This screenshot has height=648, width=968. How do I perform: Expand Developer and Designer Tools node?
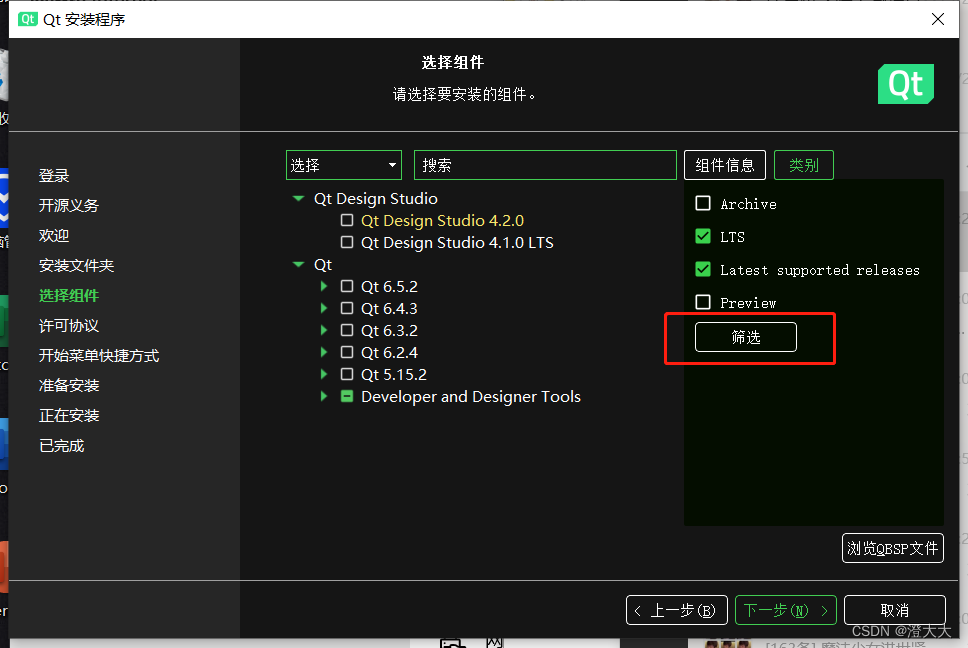pos(324,396)
